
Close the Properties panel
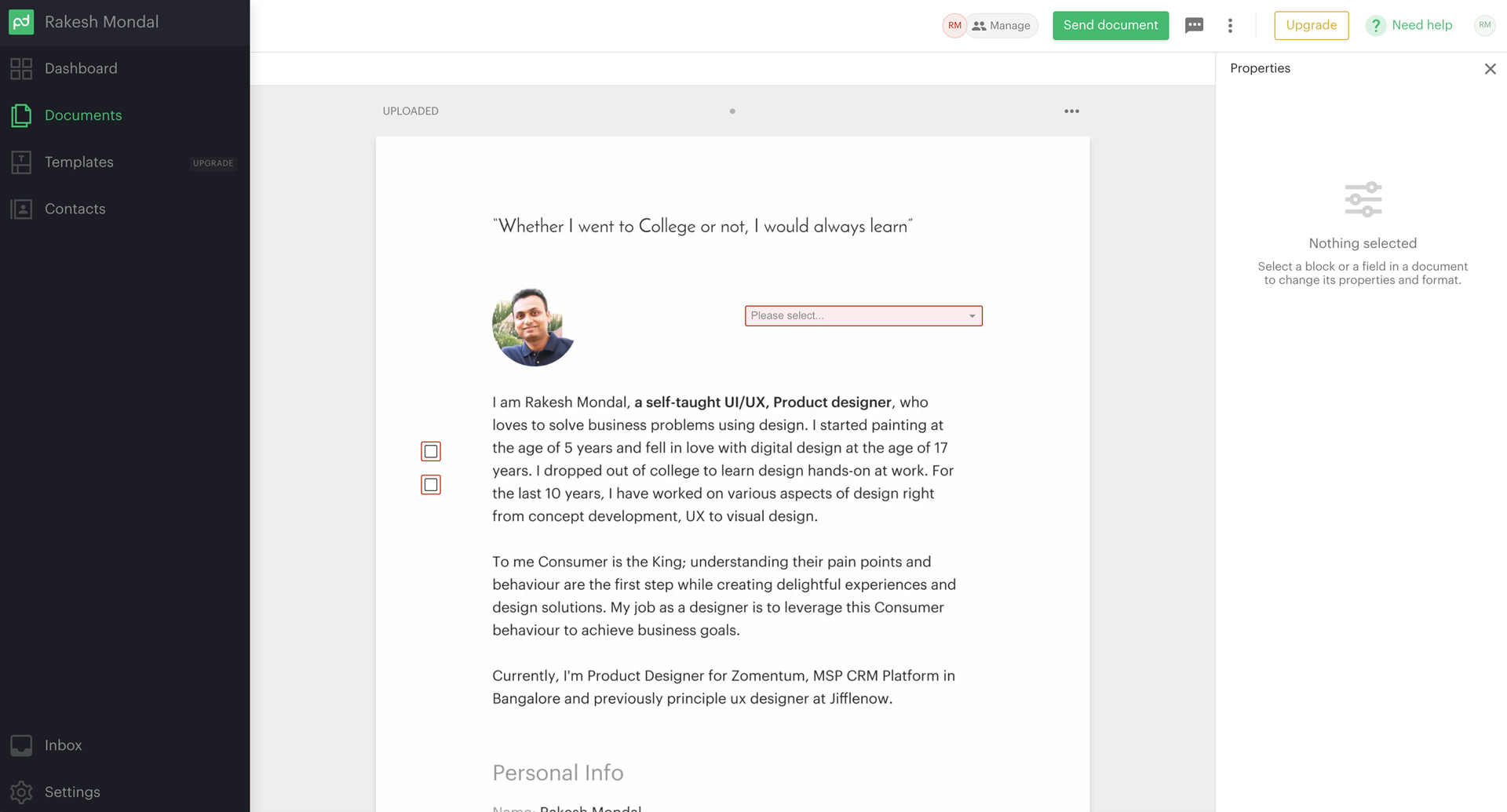[1490, 69]
